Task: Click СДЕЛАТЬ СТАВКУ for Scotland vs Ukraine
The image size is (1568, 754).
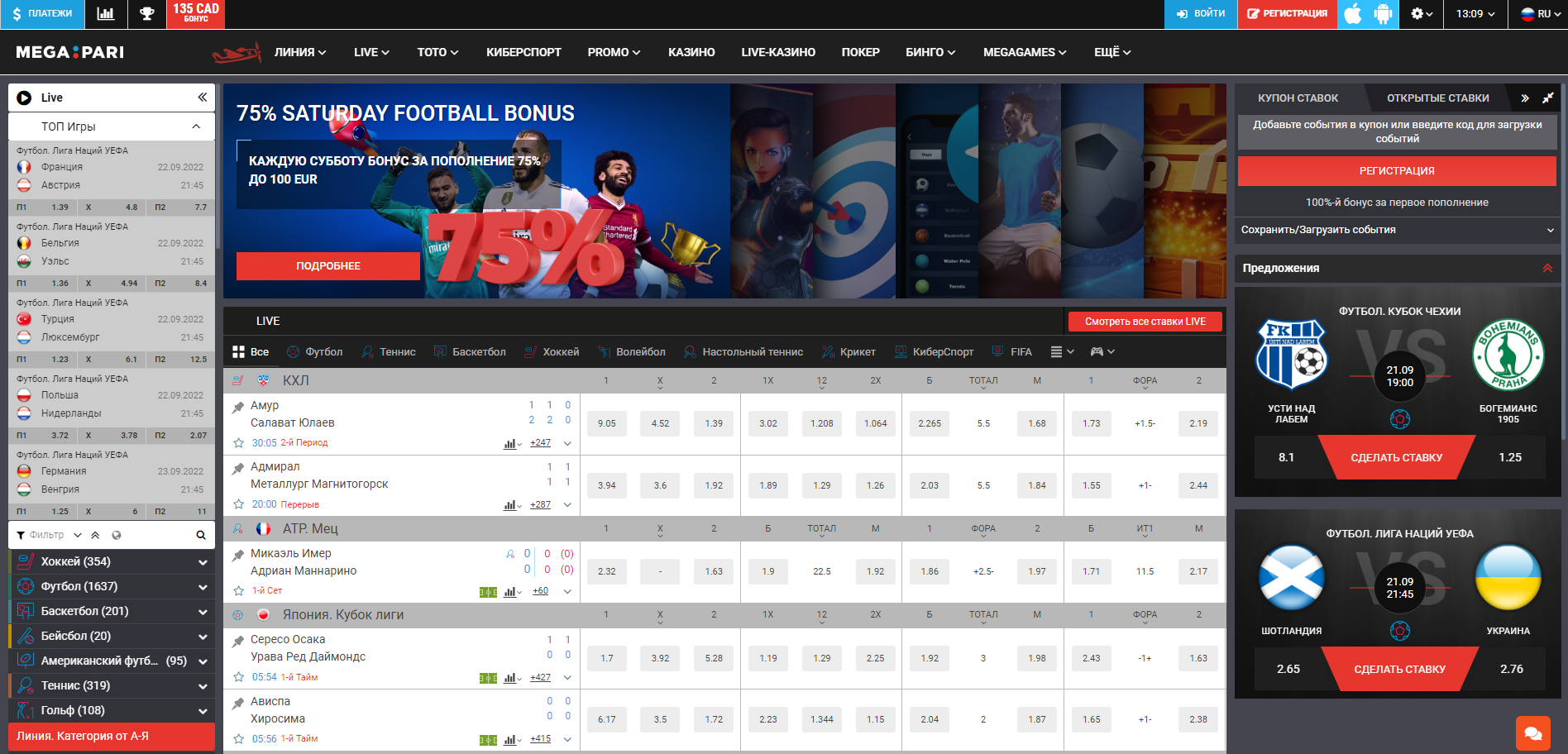Action: pyautogui.click(x=1399, y=669)
